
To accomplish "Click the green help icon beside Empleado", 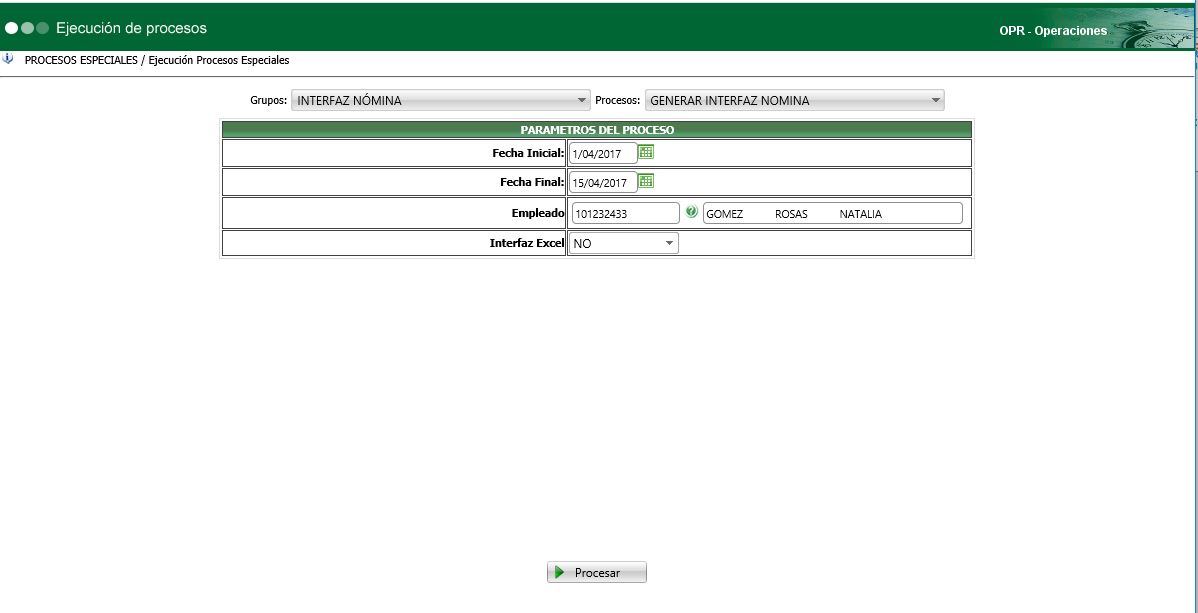I will pos(691,212).
